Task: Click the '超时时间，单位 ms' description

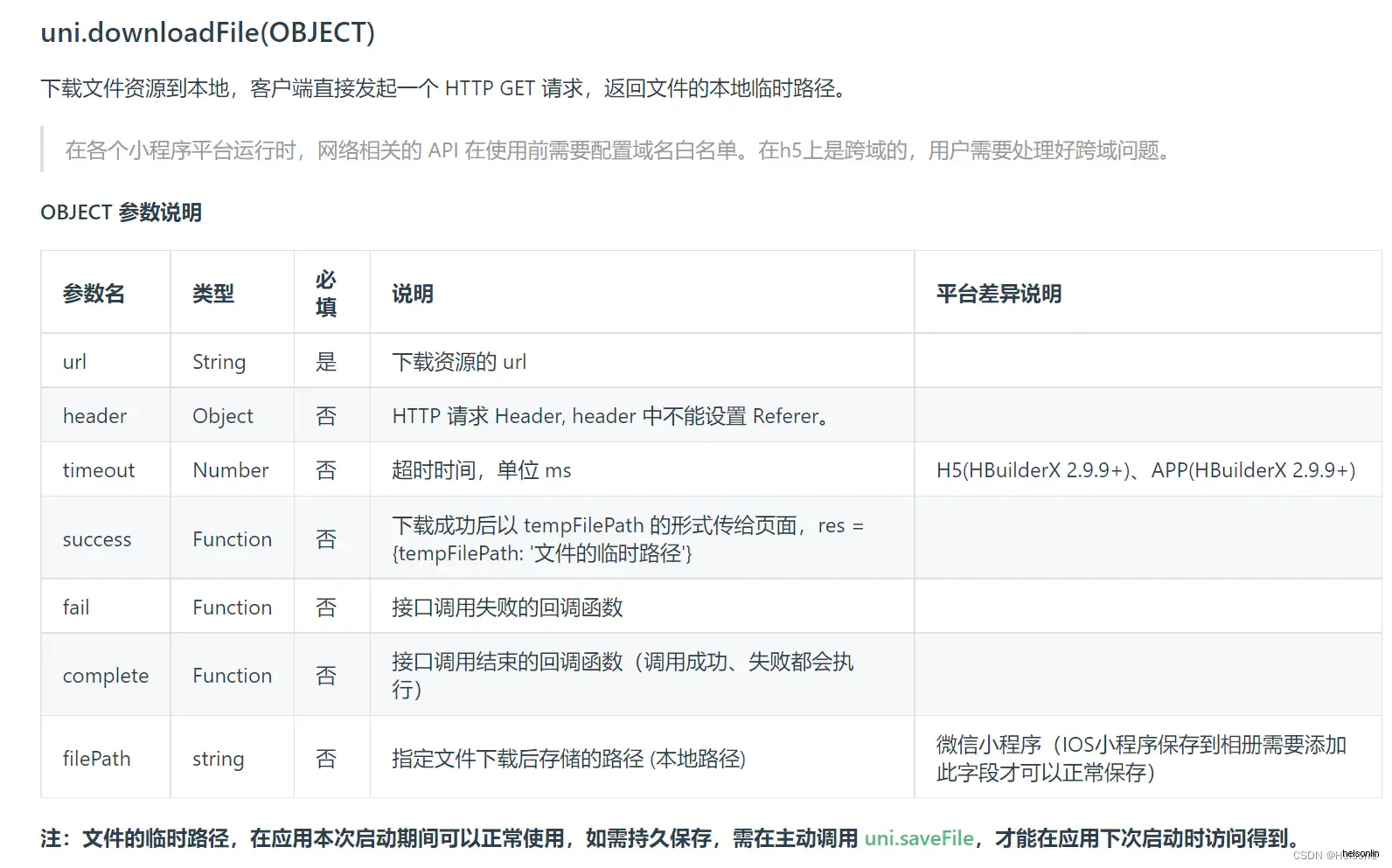Action: (481, 470)
